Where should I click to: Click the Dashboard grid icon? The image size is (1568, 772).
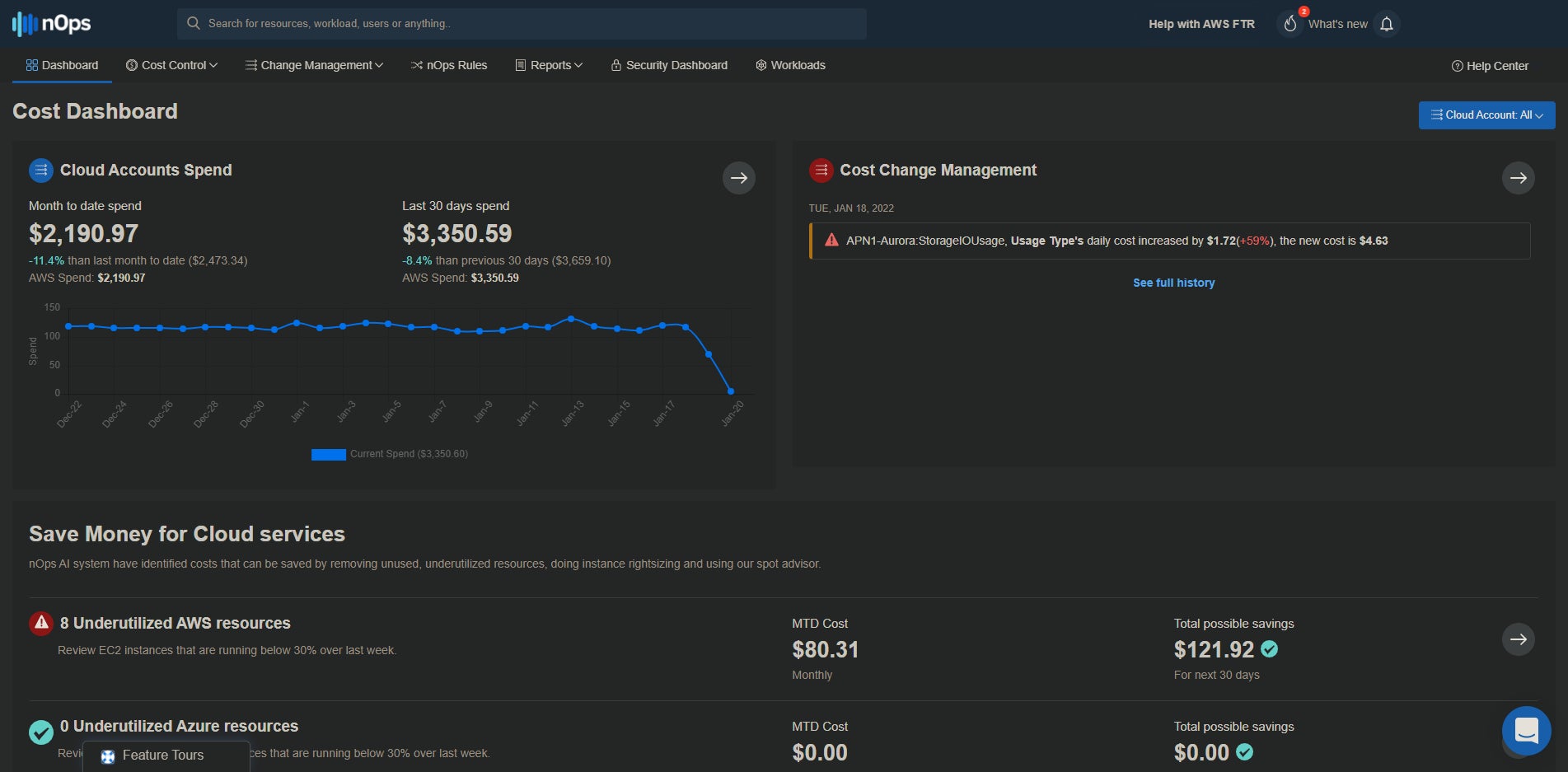32,65
